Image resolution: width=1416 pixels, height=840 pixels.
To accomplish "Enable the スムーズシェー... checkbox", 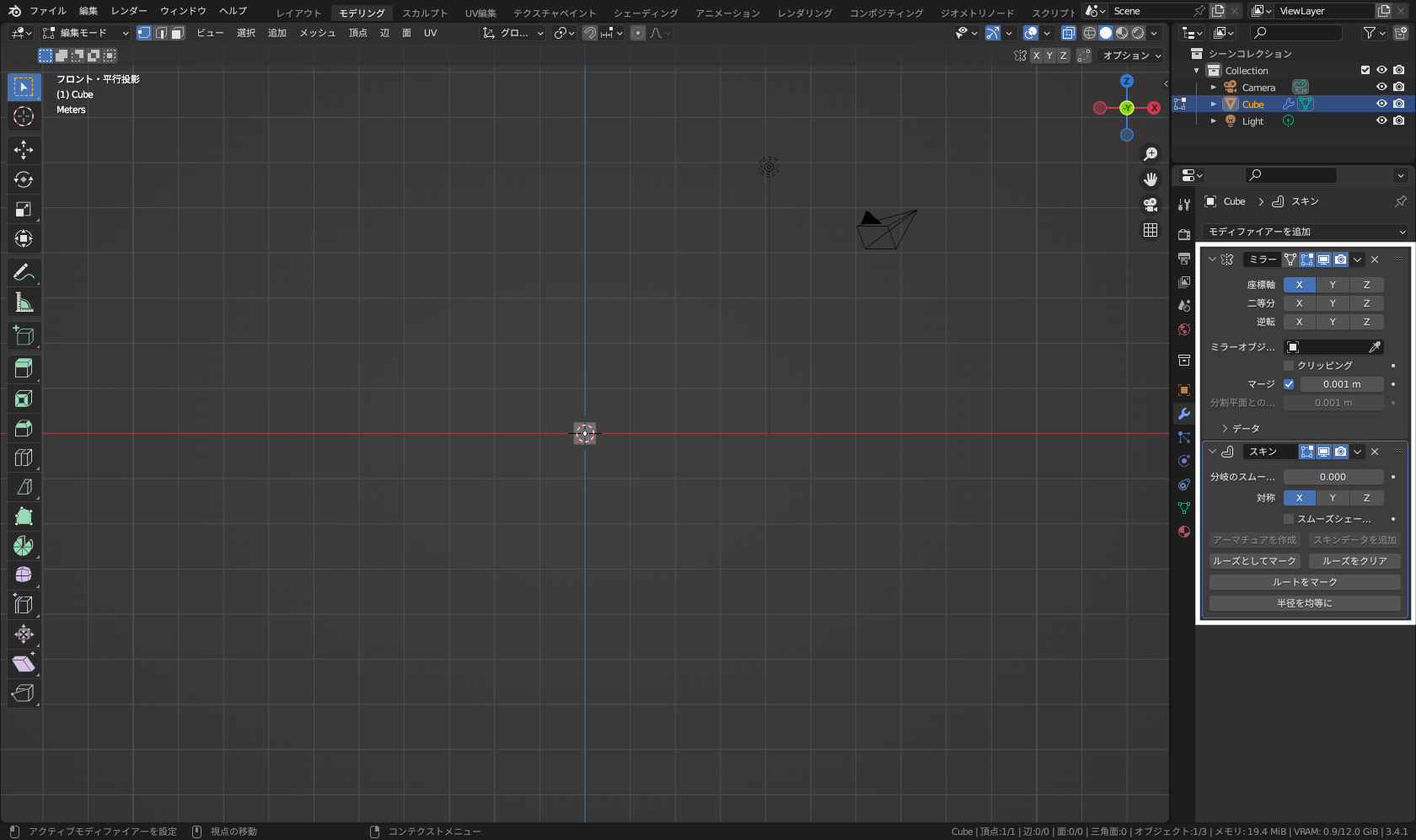I will tap(1289, 519).
